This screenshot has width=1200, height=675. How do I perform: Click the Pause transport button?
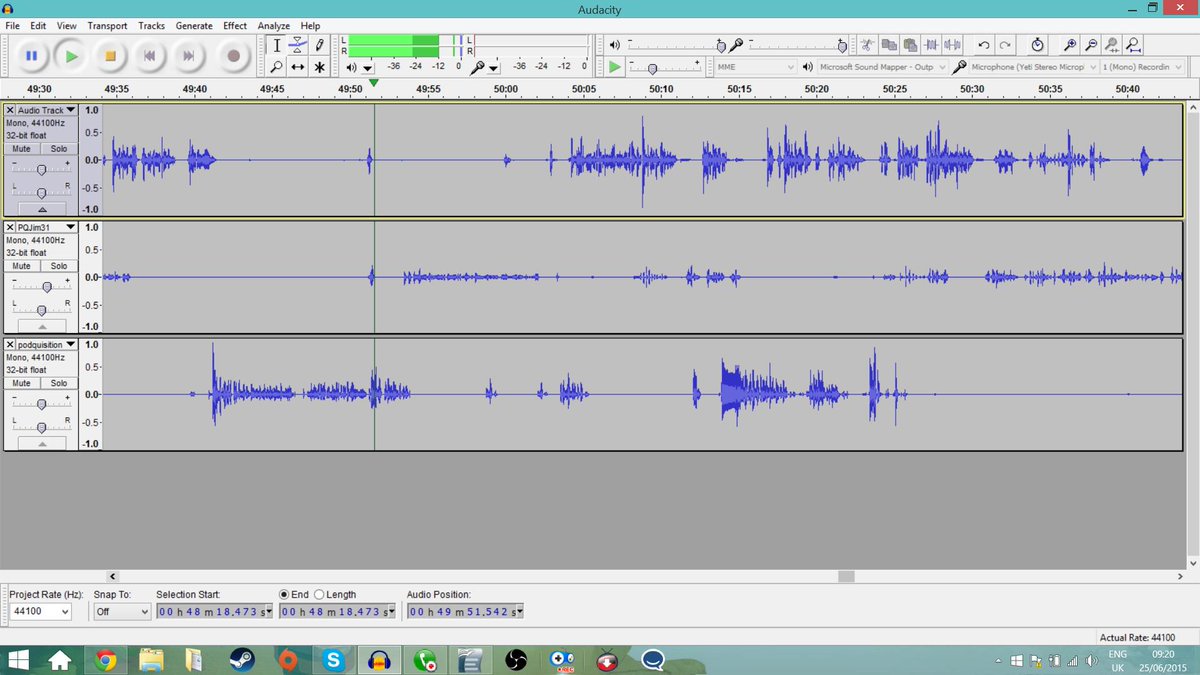pyautogui.click(x=31, y=56)
